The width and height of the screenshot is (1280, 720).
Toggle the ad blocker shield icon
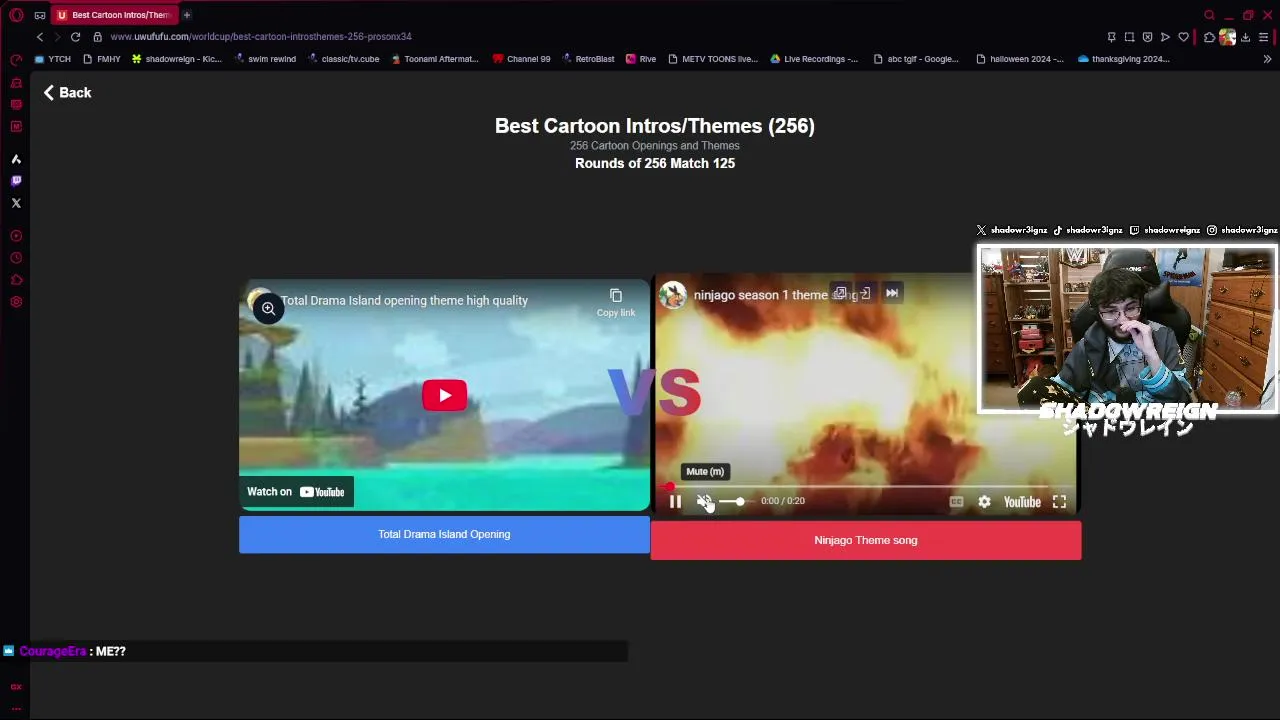[x=1147, y=37]
